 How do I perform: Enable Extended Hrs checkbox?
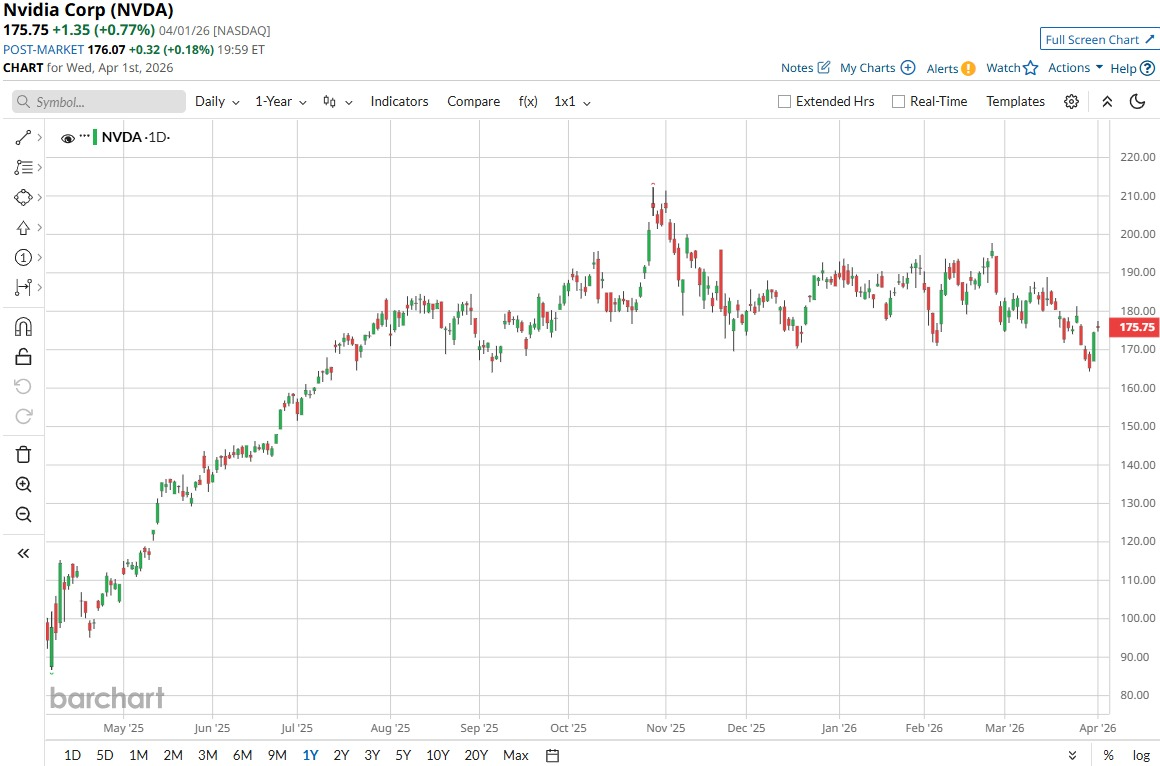[x=784, y=101]
